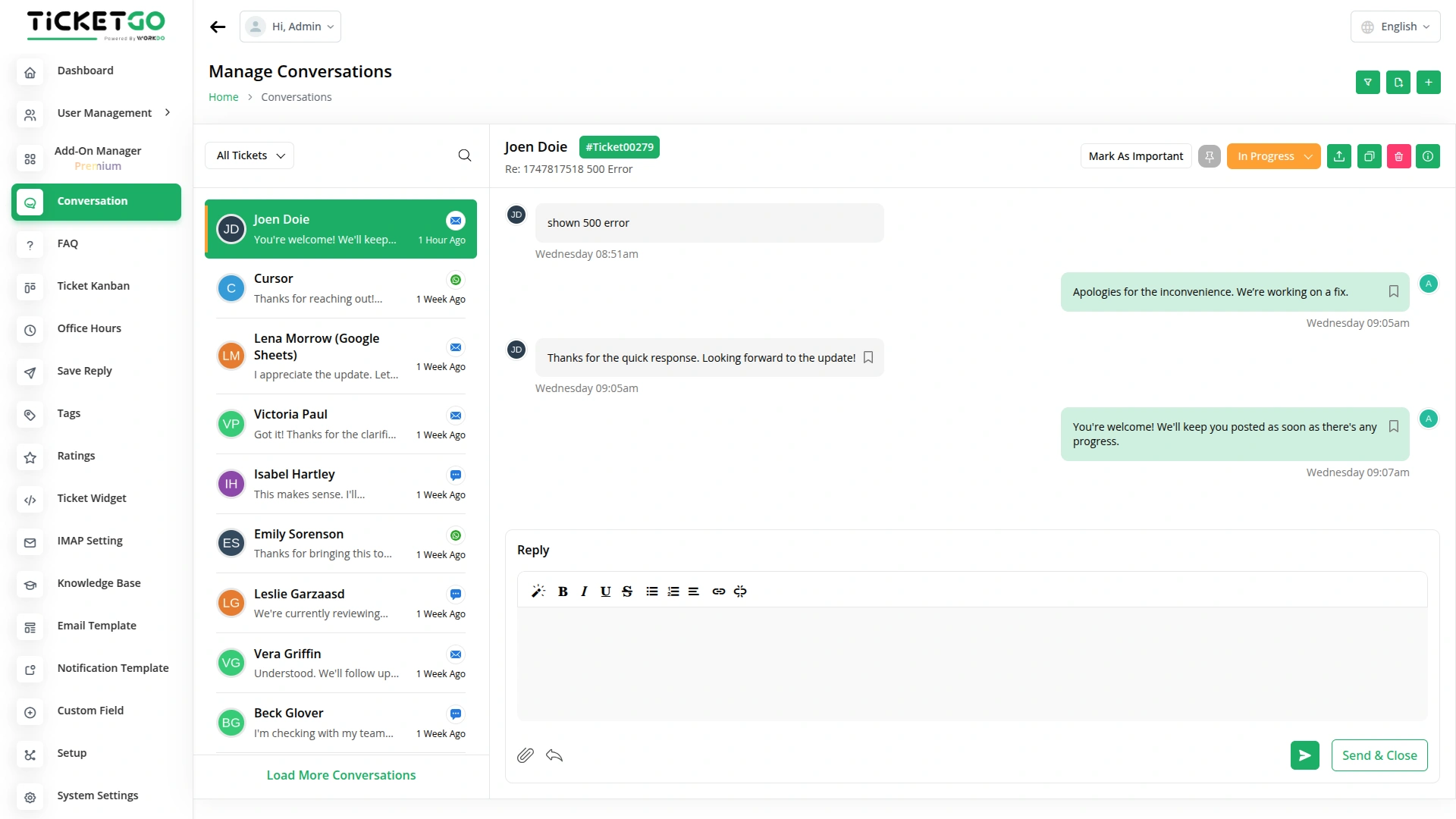Toggle bold formatting in the reply editor
Viewport: 1456px width, 819px height.
(x=563, y=591)
